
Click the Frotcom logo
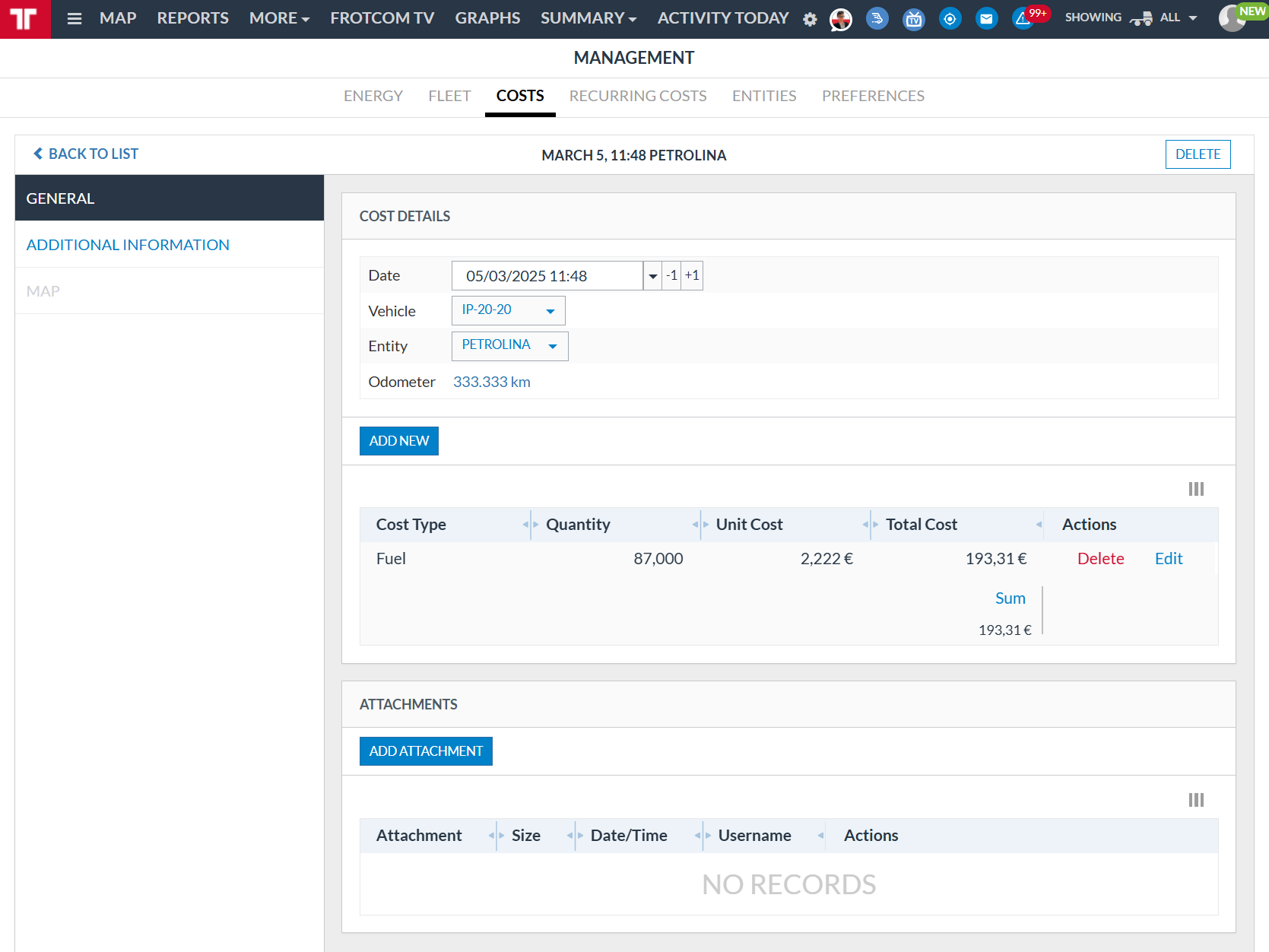pos(25,19)
